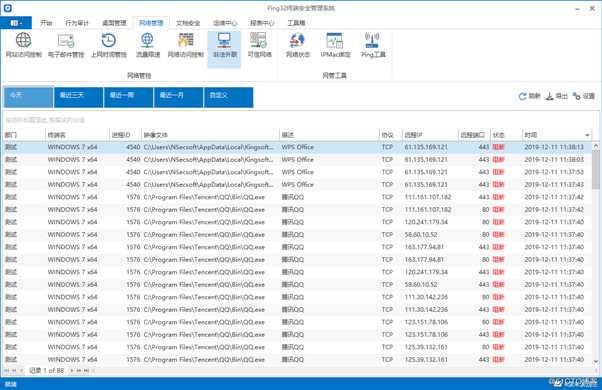Click the vertical scrollbar up arrow
This screenshot has height=390, width=602.
tap(596, 146)
